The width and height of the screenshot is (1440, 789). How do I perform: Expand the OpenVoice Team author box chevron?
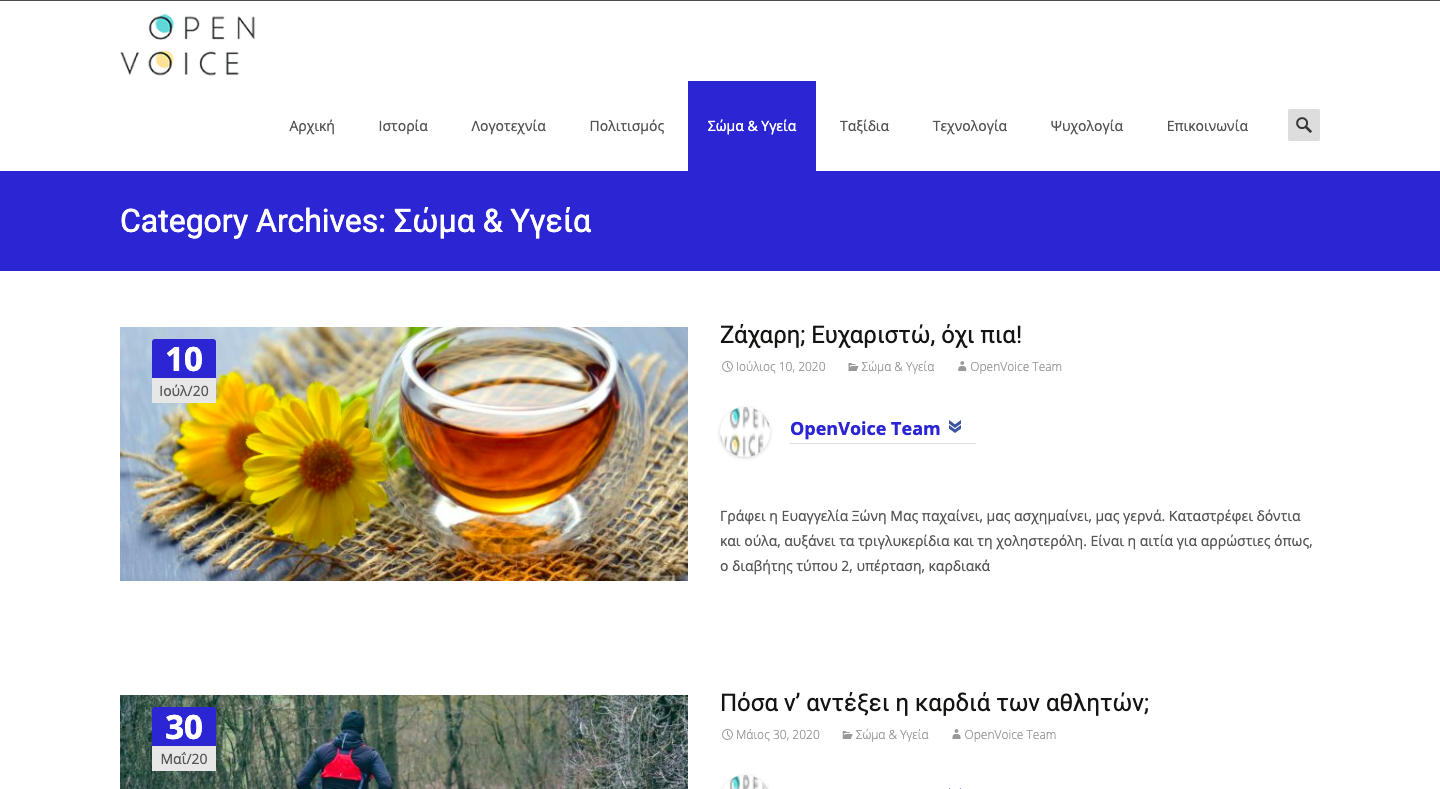(x=955, y=427)
